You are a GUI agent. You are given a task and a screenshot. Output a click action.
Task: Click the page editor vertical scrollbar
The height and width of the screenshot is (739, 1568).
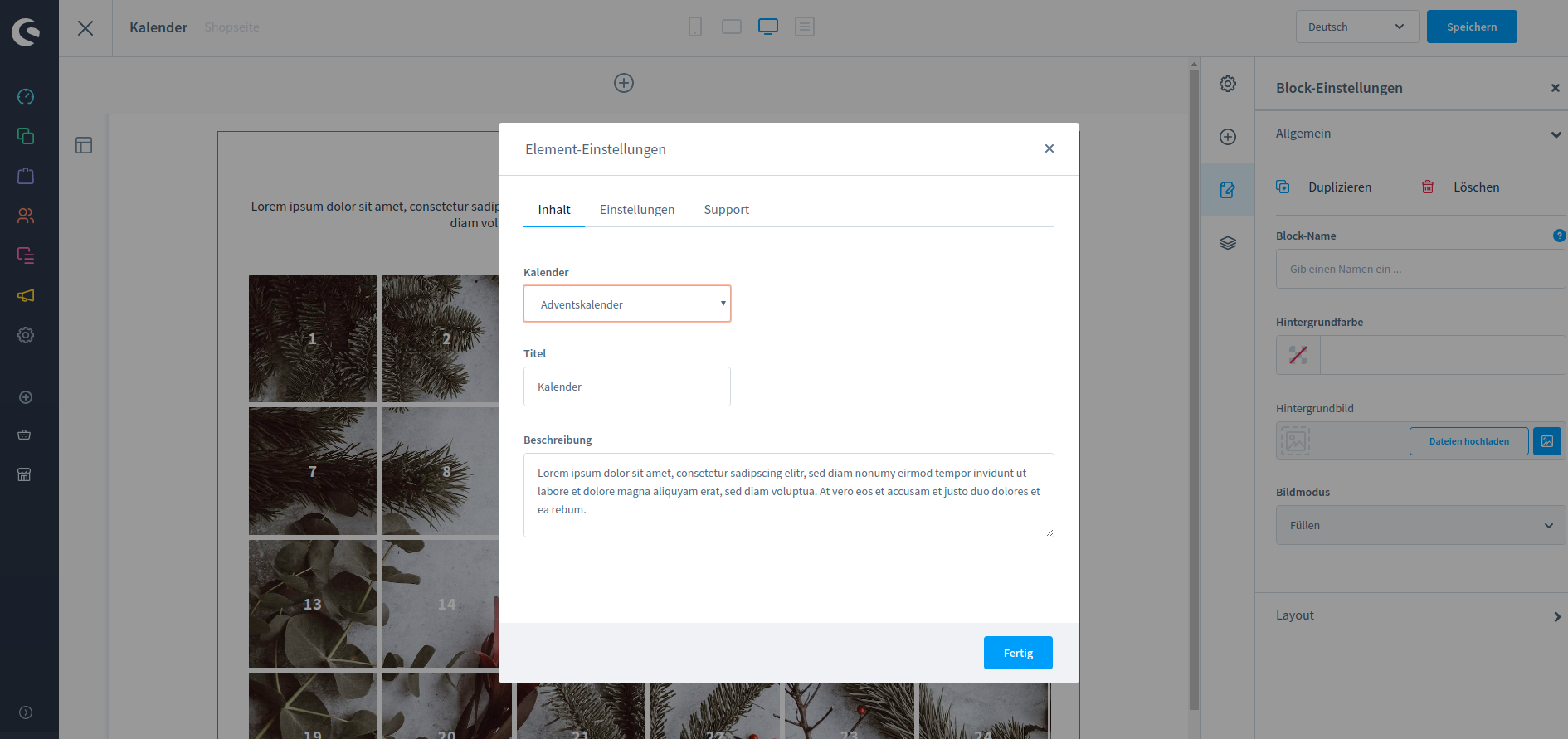1194,390
